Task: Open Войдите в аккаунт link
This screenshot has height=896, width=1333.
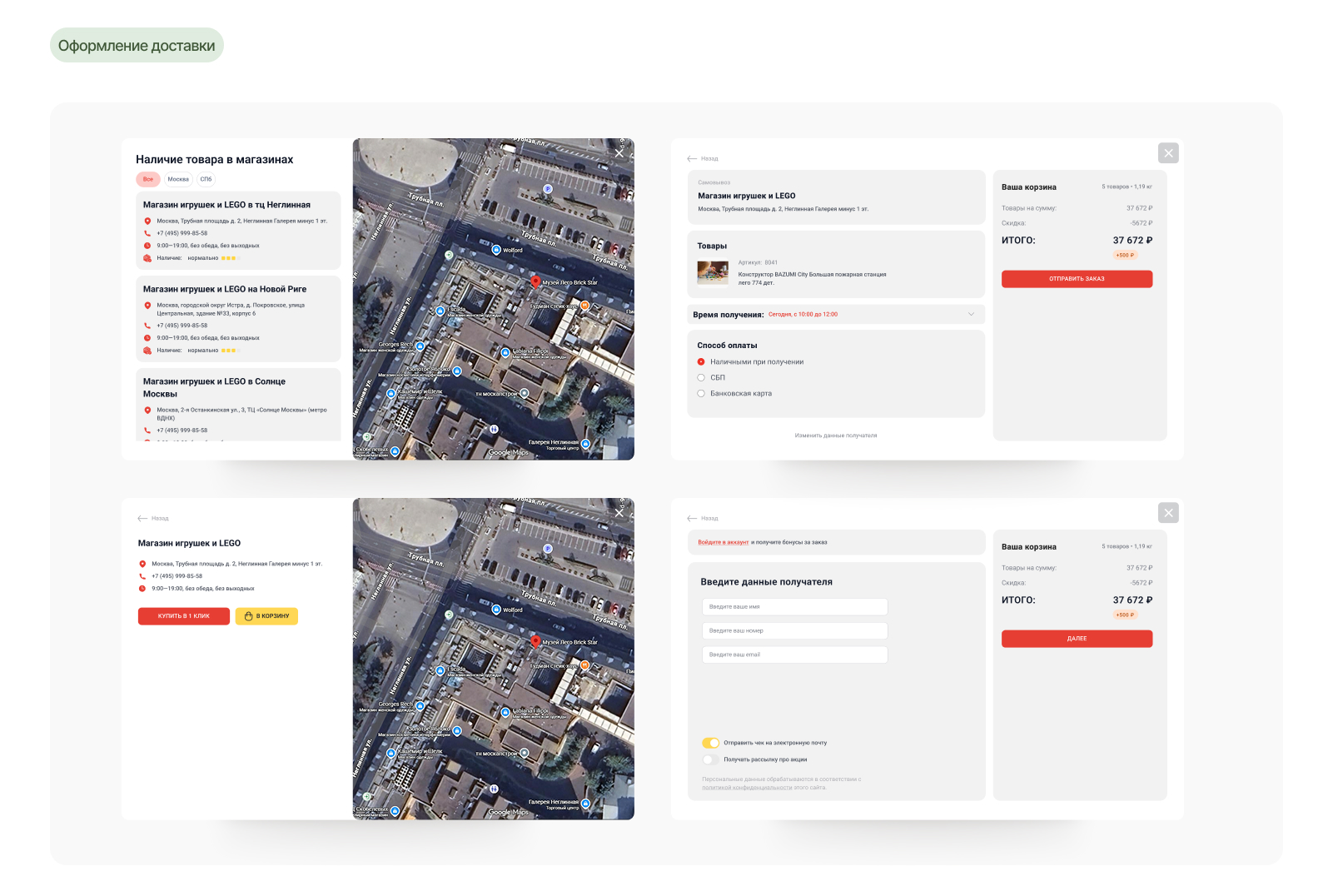Action: (723, 542)
